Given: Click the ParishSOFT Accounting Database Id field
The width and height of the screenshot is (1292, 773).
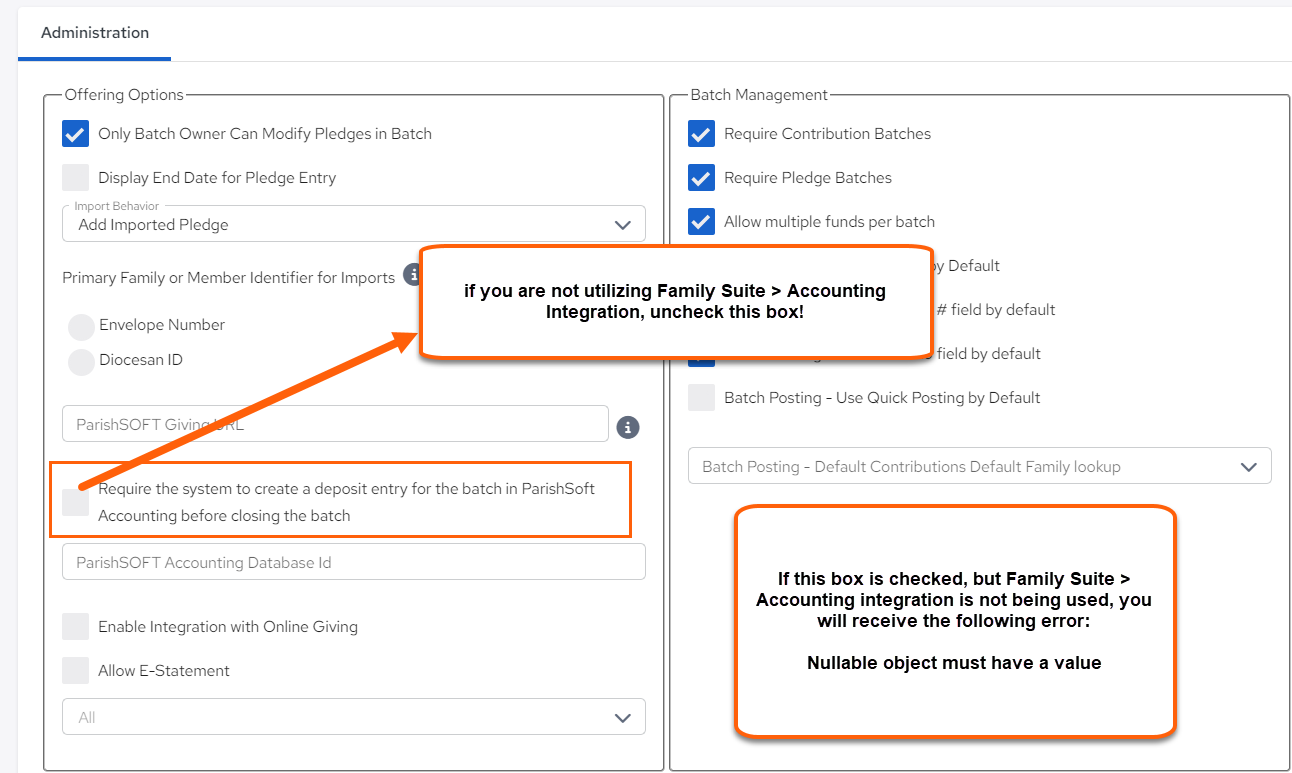Looking at the screenshot, I should click(354, 562).
